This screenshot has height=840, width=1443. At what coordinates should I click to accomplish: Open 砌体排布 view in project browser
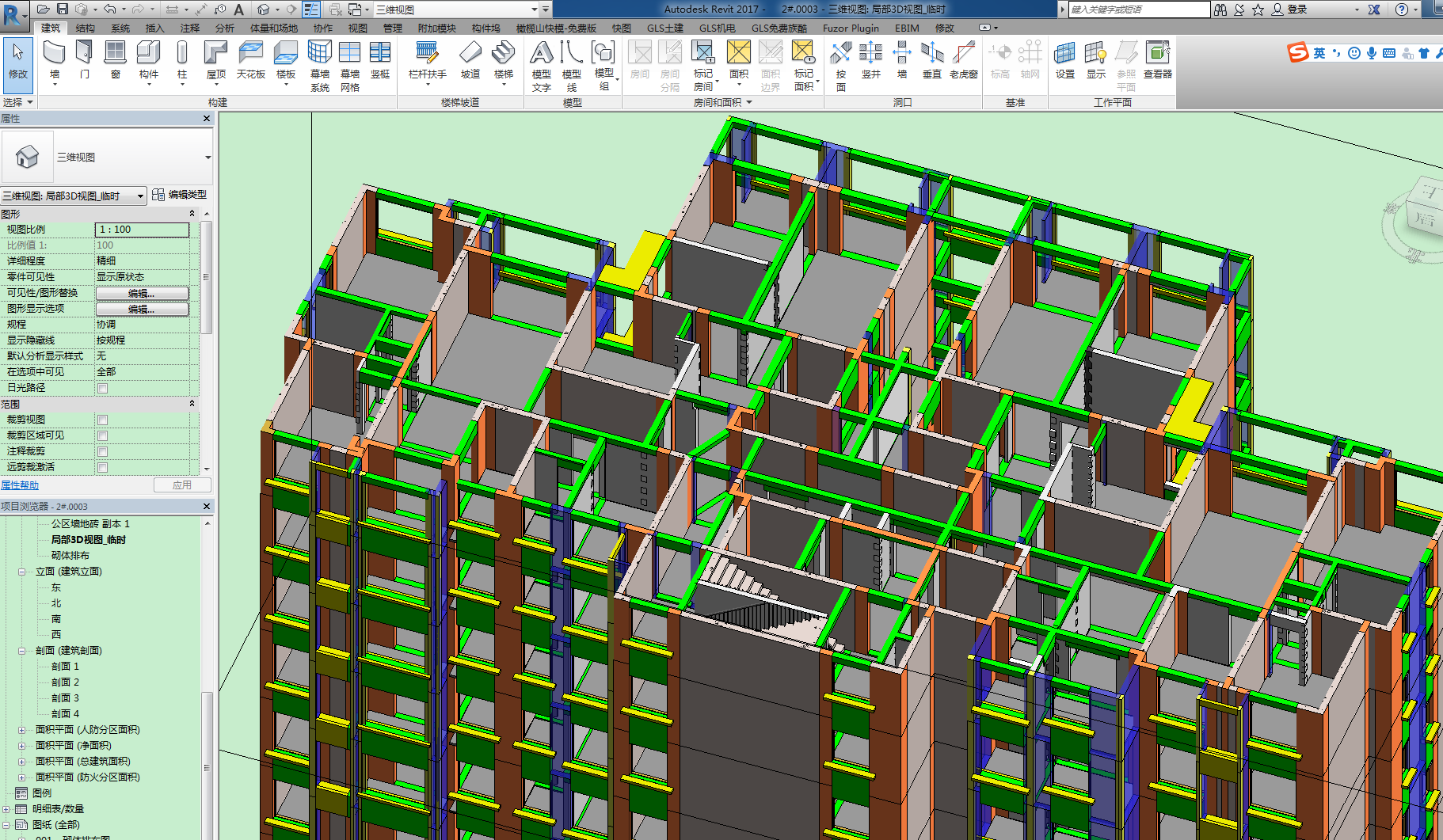point(70,556)
